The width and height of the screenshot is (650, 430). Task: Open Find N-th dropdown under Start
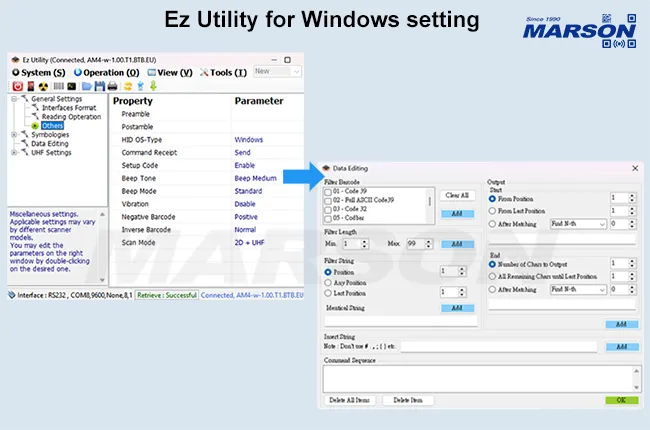coord(578,224)
